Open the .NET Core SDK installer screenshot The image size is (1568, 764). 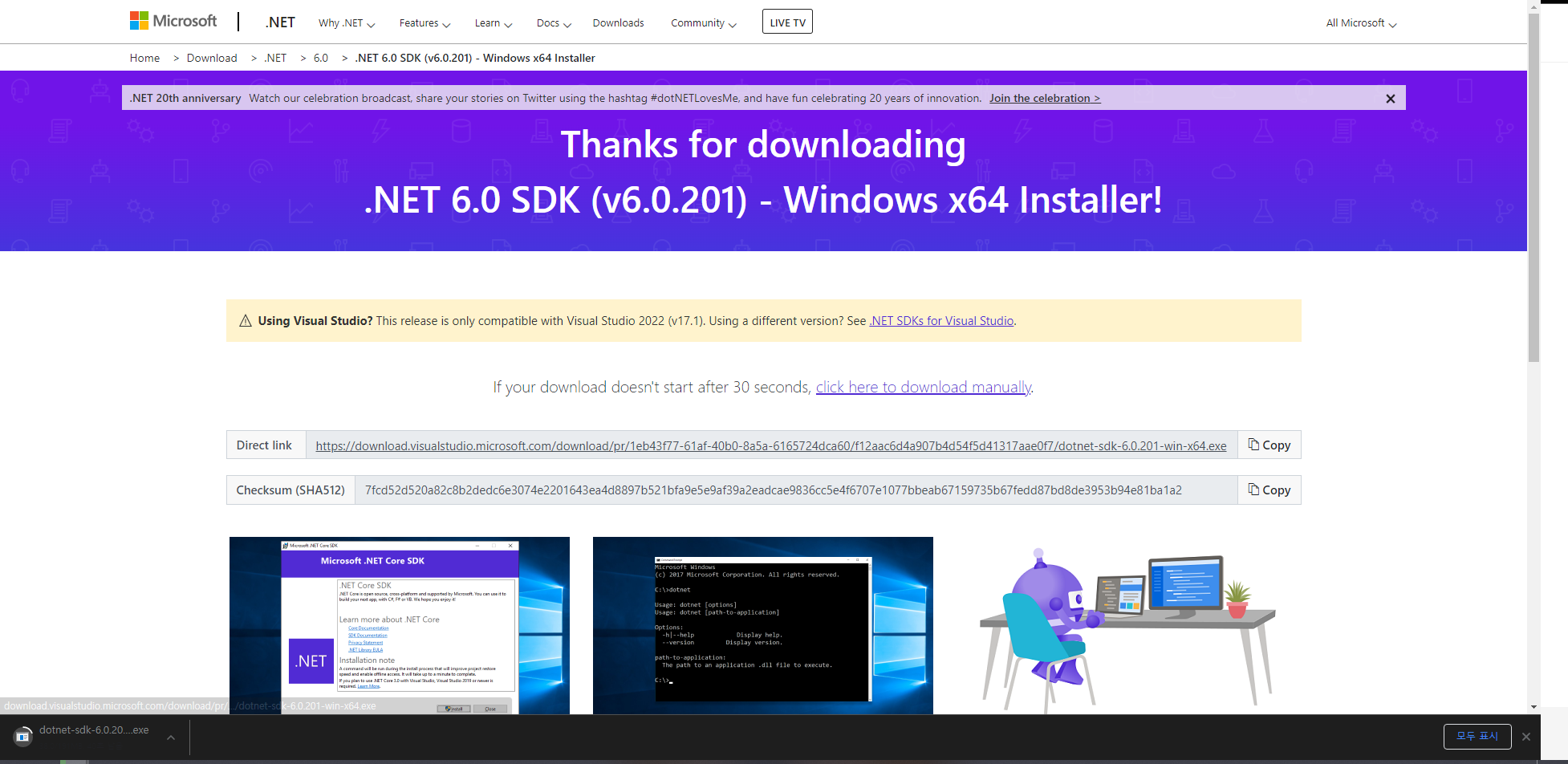(x=400, y=625)
